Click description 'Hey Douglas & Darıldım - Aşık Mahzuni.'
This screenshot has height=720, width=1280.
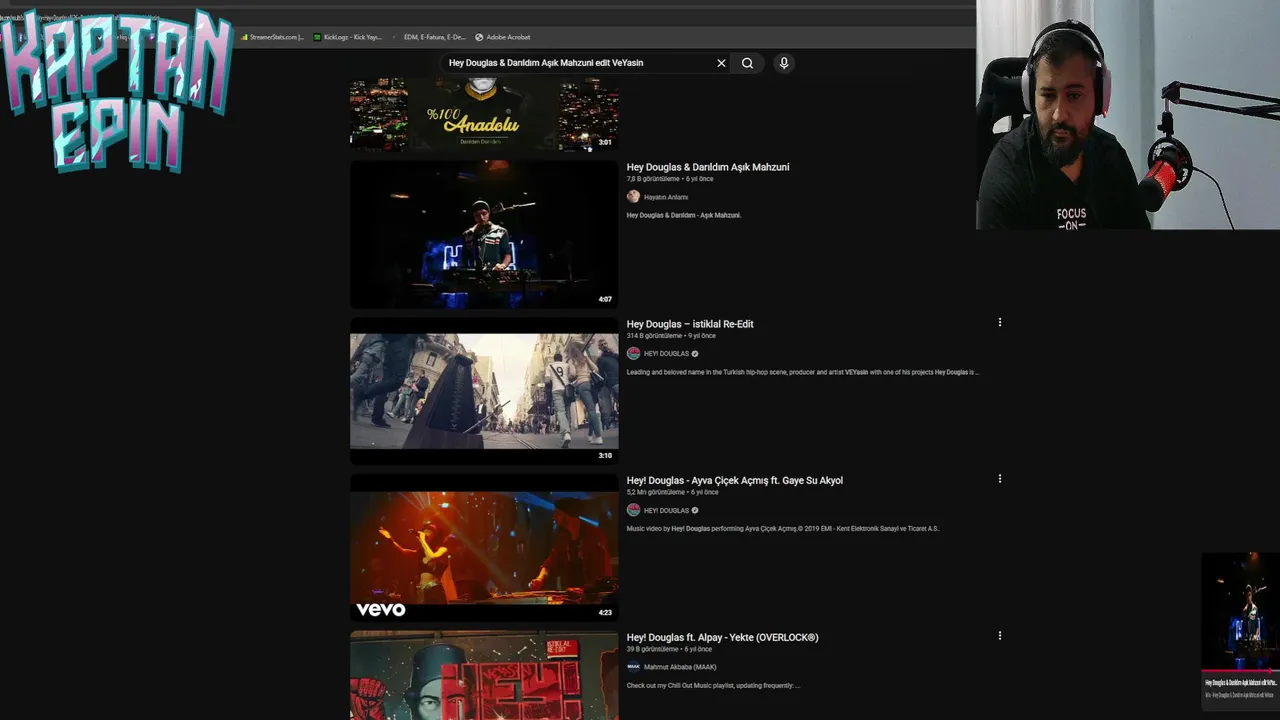coord(684,215)
